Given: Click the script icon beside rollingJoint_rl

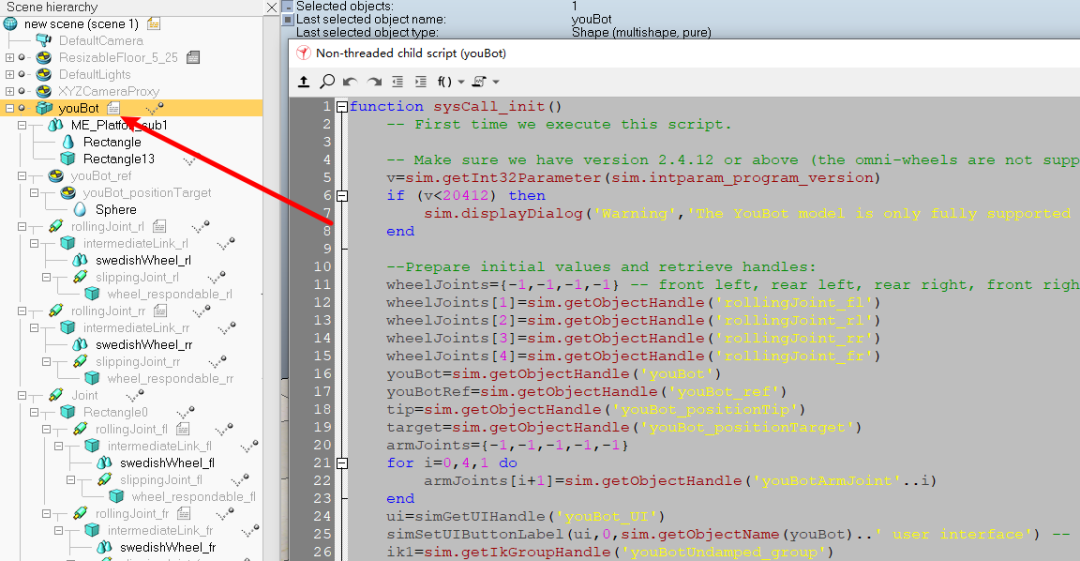Looking at the screenshot, I should (159, 227).
